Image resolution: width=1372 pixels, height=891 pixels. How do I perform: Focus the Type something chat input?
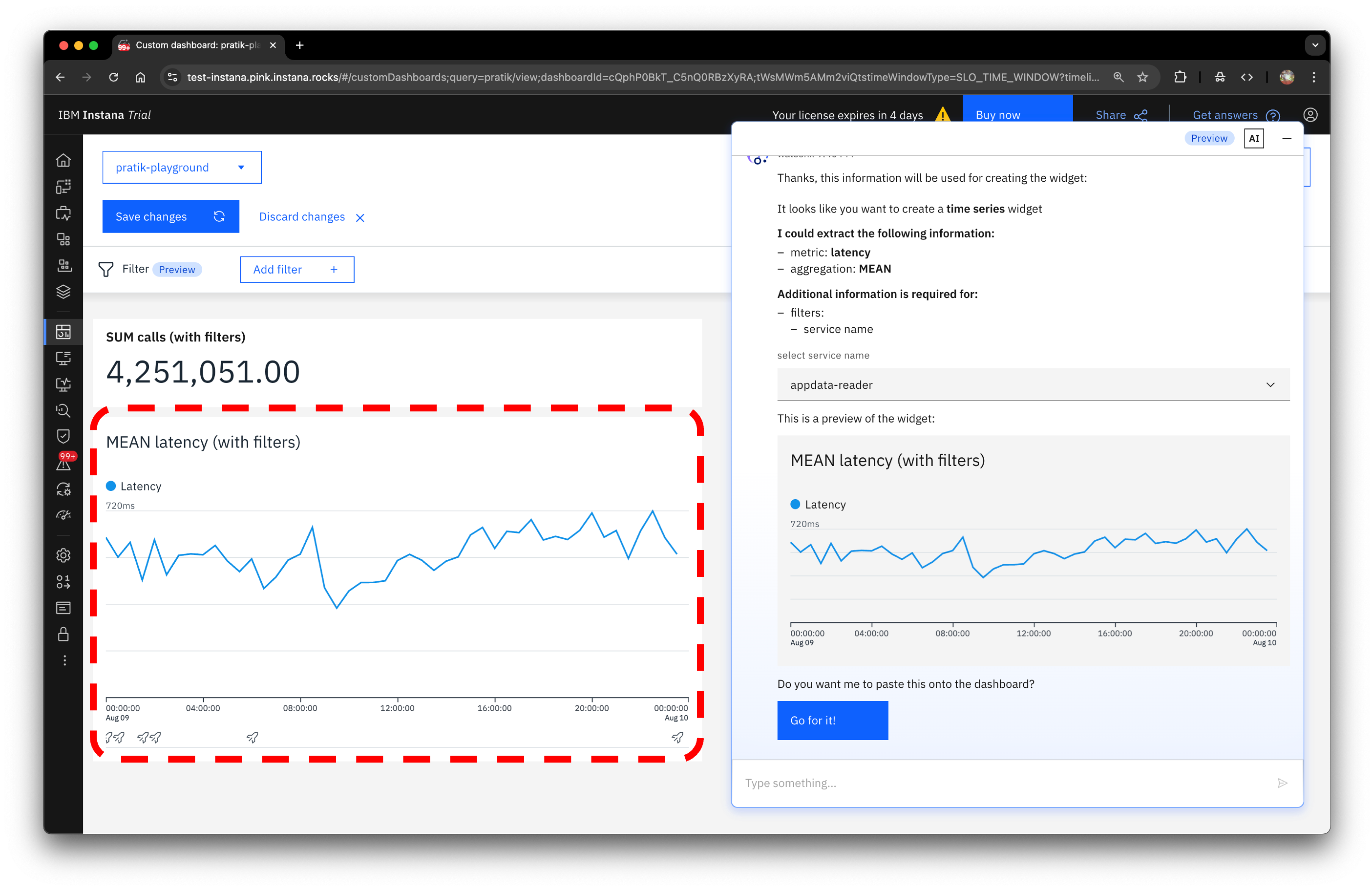(x=1003, y=783)
